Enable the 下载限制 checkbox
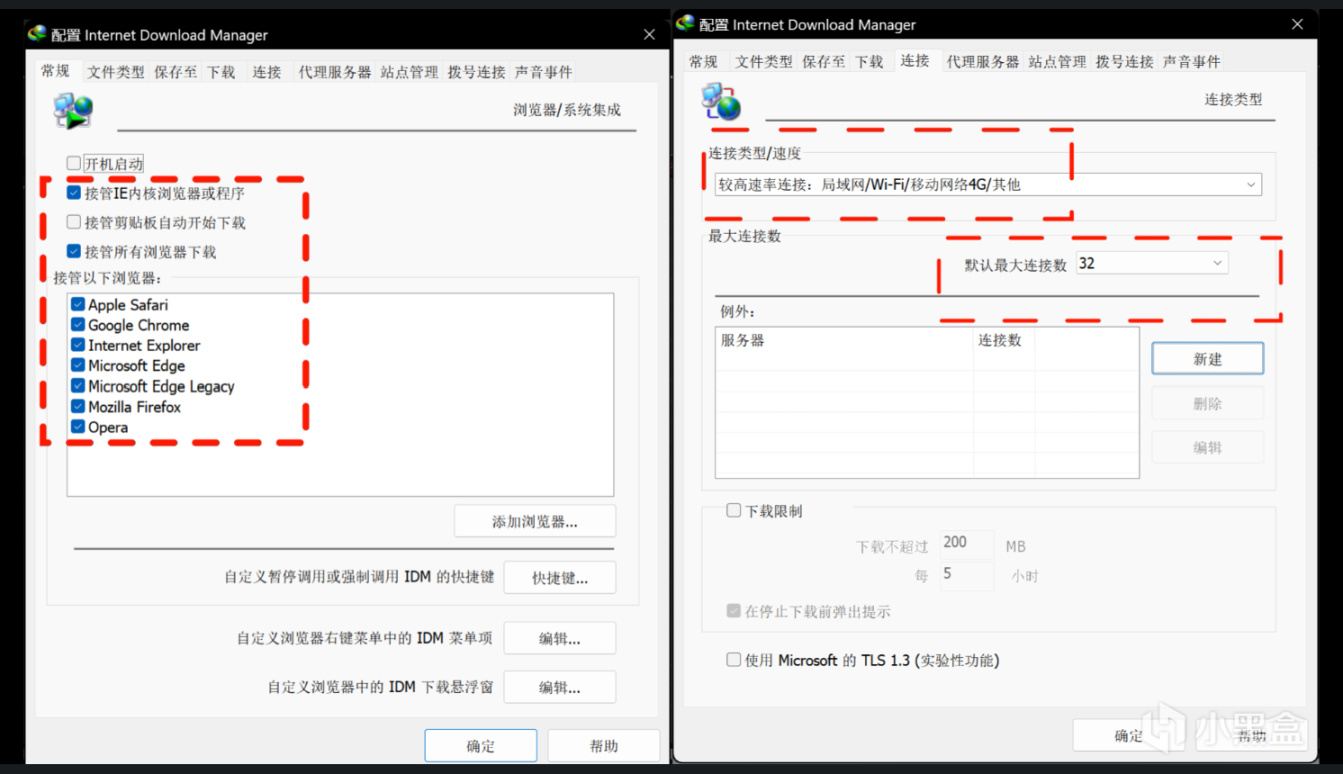Screen dimensions: 1343x774 (x=734, y=511)
